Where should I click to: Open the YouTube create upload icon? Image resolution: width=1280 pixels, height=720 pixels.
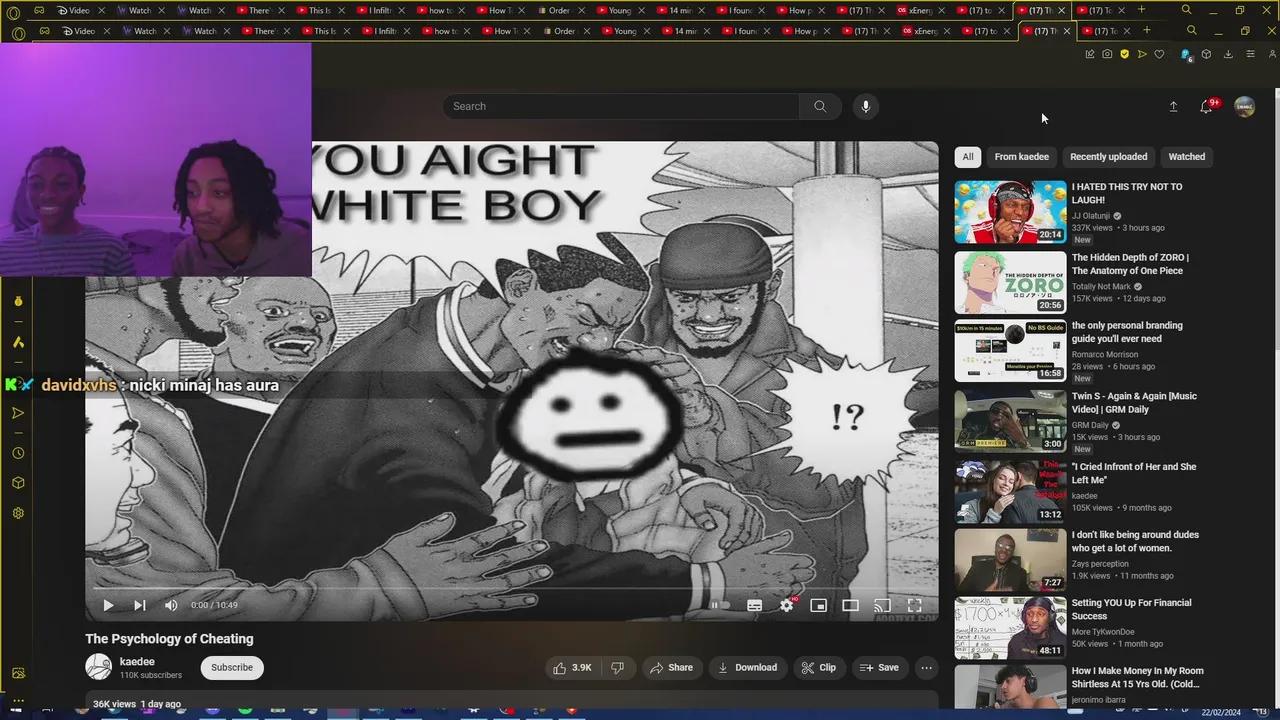click(1173, 107)
